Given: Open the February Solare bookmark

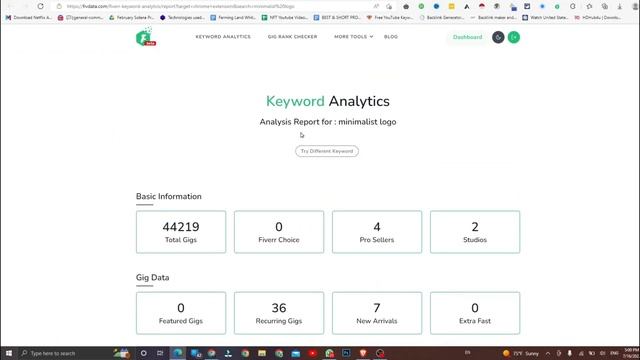Looking at the screenshot, I should (x=131, y=18).
